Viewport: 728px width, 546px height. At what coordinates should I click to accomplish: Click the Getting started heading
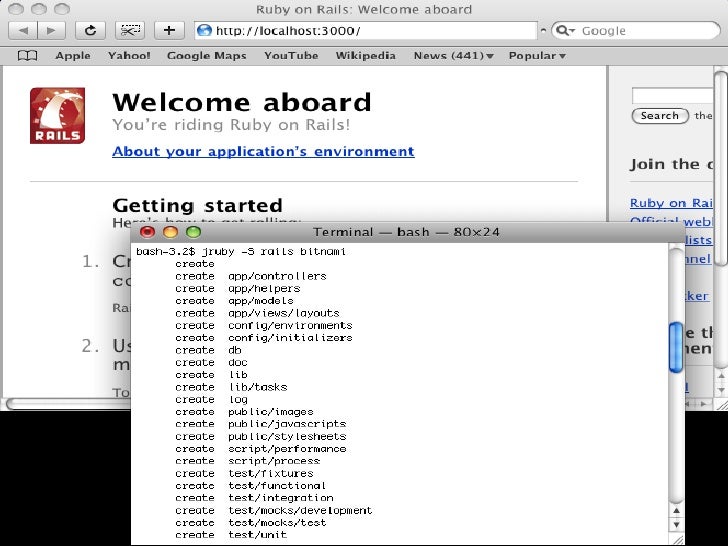197,205
